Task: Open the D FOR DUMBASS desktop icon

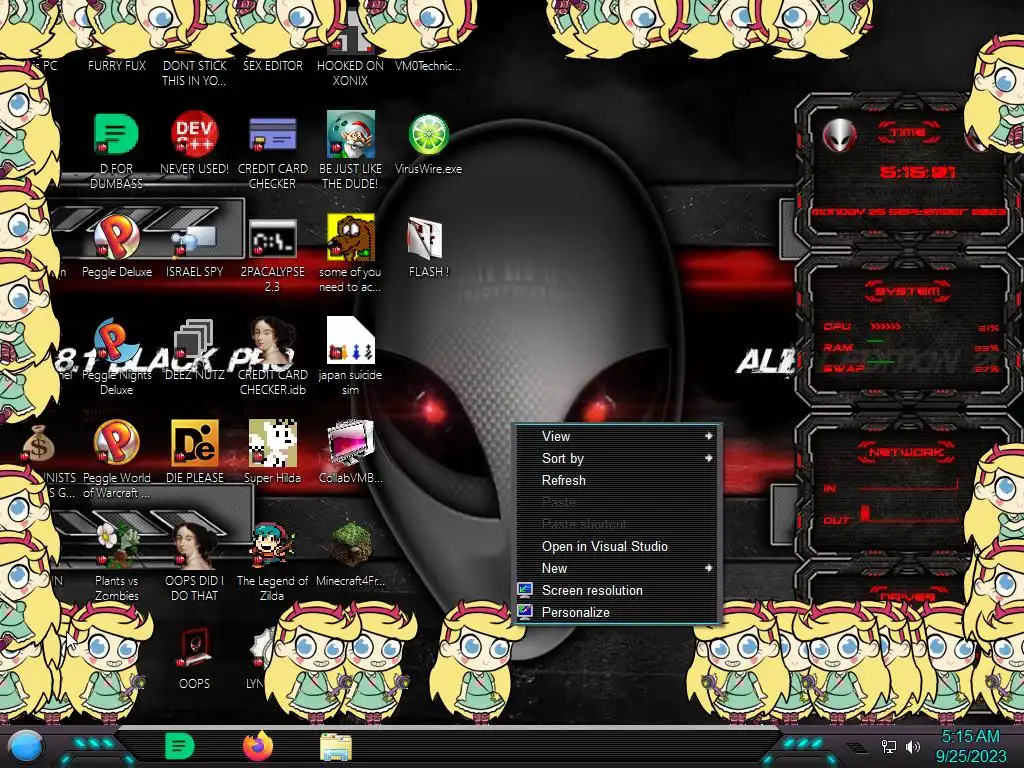Action: [116, 135]
